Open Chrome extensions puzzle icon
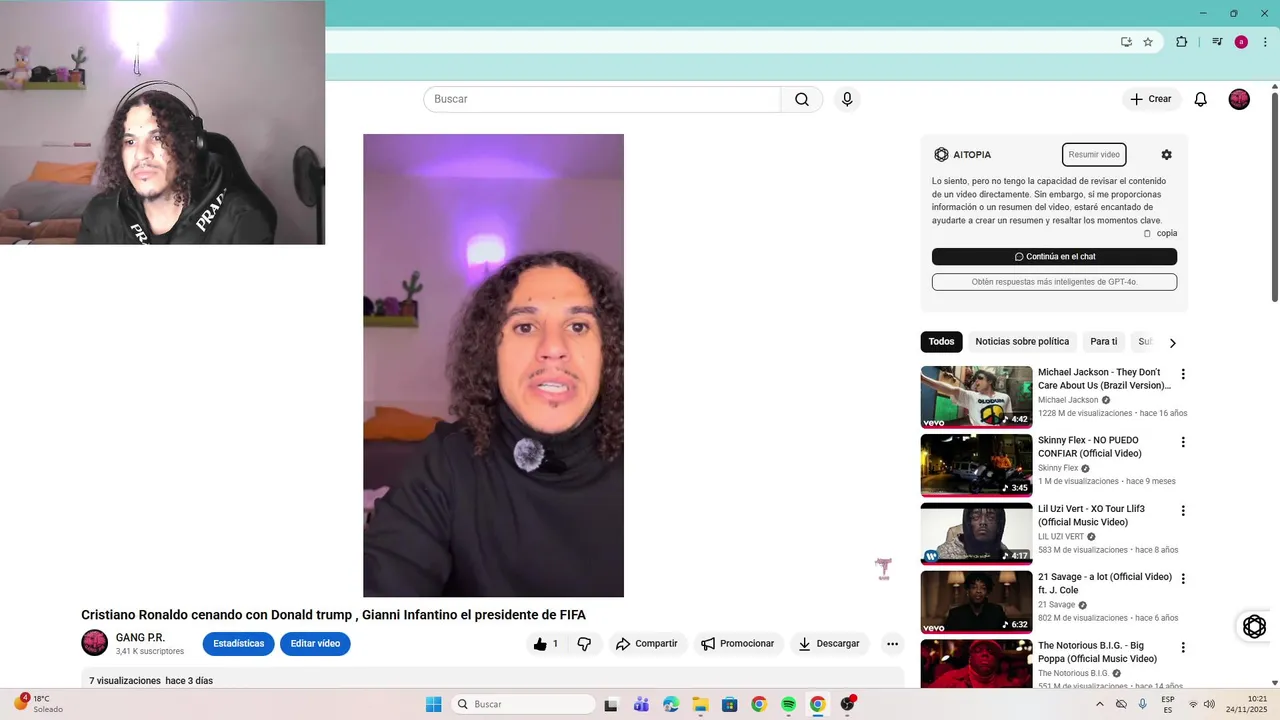This screenshot has width=1280, height=720. [x=1182, y=42]
